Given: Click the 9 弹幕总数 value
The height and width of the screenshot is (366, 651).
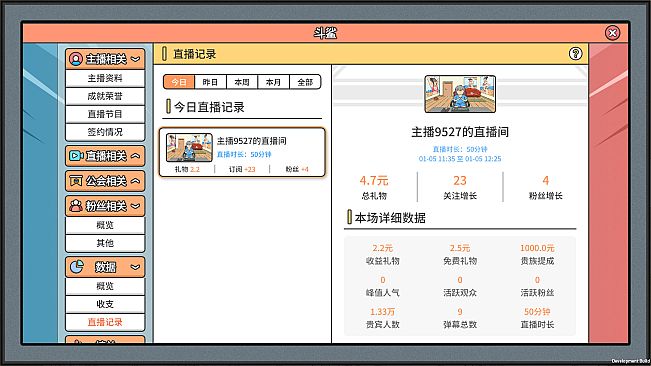Looking at the screenshot, I should click(460, 312).
